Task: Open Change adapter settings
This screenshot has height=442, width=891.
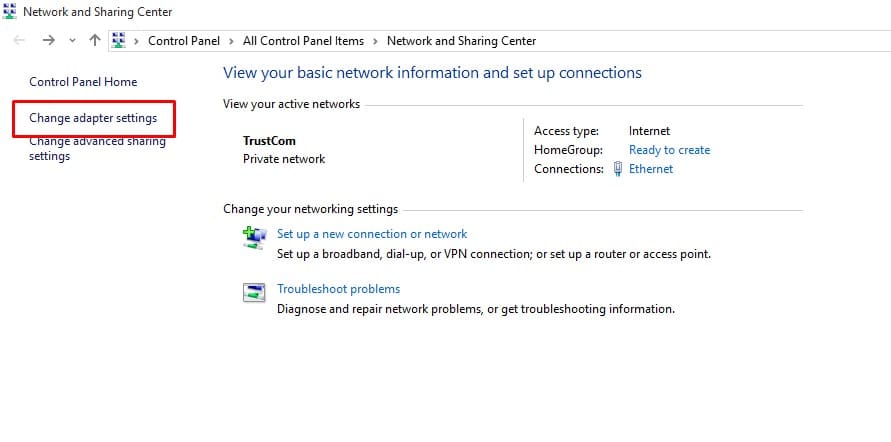Action: point(93,118)
